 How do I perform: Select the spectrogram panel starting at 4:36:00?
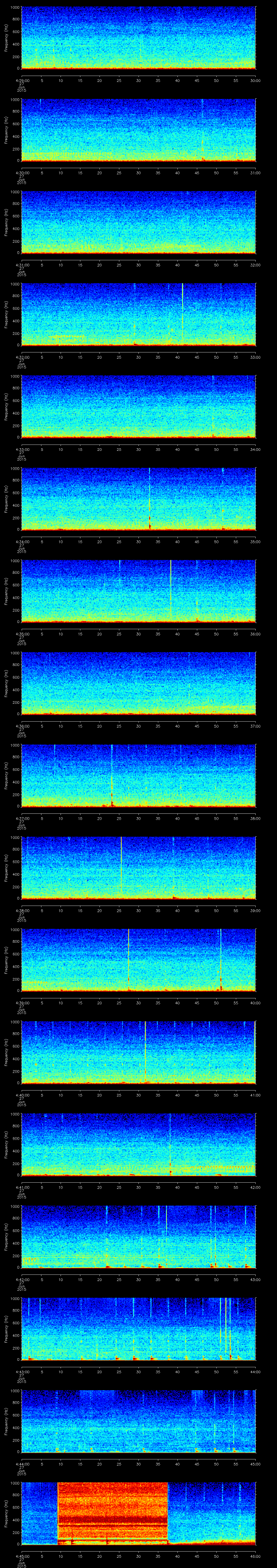point(138,683)
